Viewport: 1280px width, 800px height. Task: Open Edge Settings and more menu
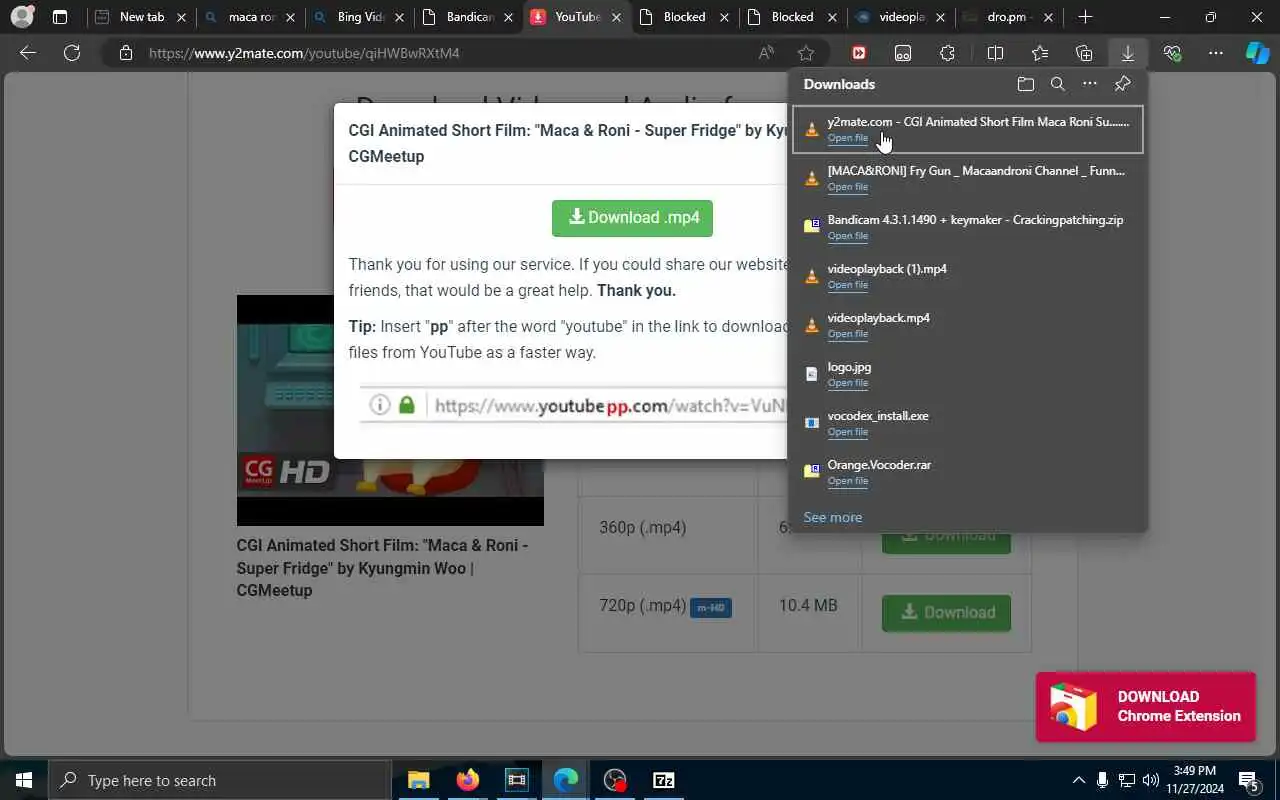[x=1216, y=53]
